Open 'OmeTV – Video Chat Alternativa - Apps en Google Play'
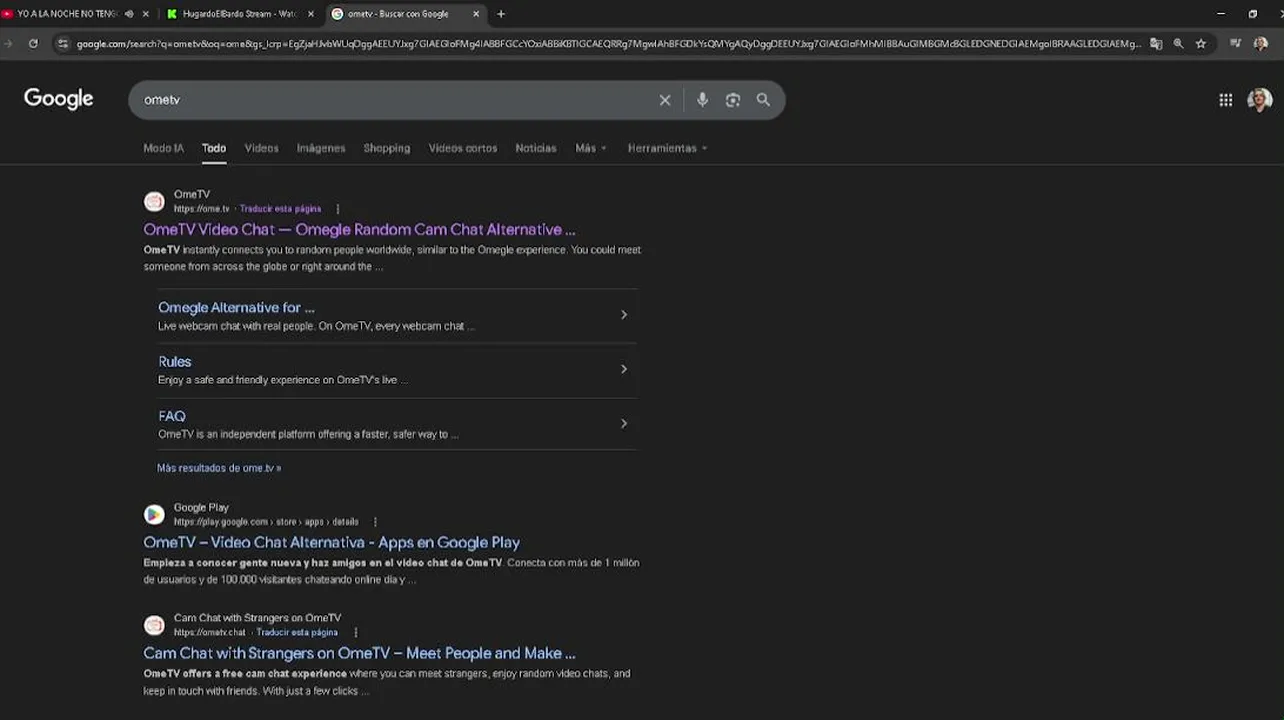Image resolution: width=1284 pixels, height=720 pixels. click(331, 542)
